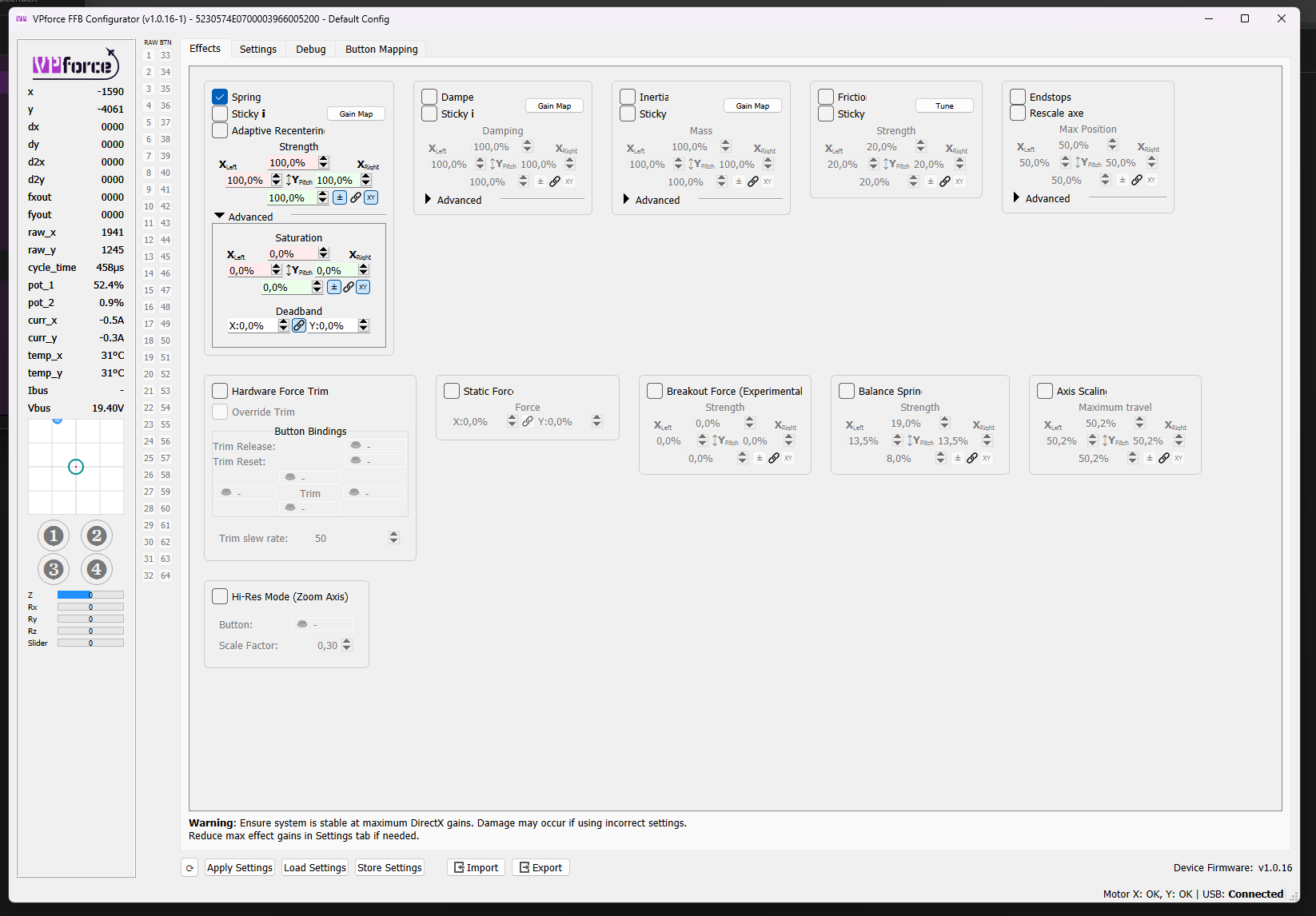Click the Friction Tune button

pyautogui.click(x=944, y=106)
